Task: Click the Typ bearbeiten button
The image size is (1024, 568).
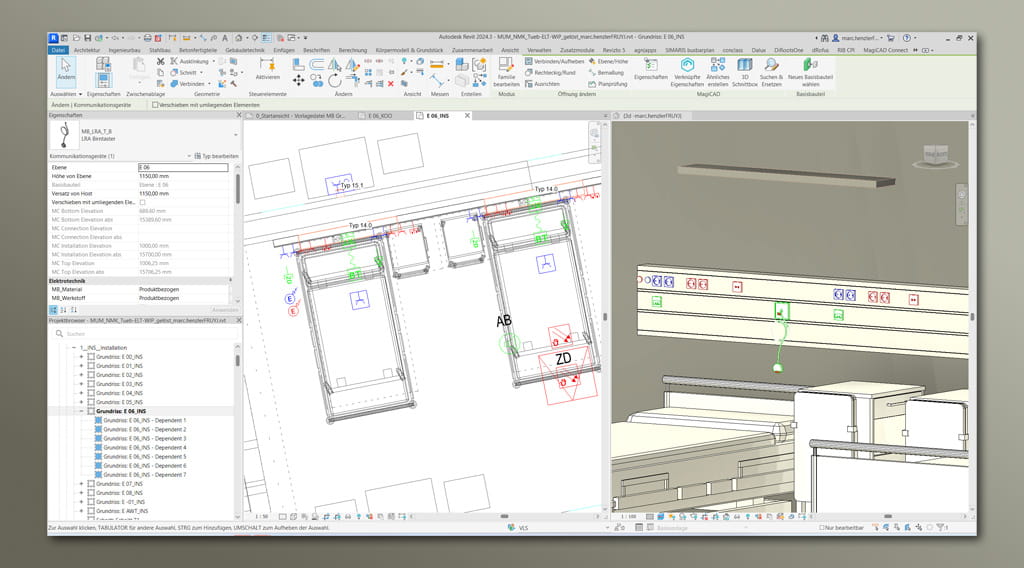Action: pyautogui.click(x=216, y=156)
